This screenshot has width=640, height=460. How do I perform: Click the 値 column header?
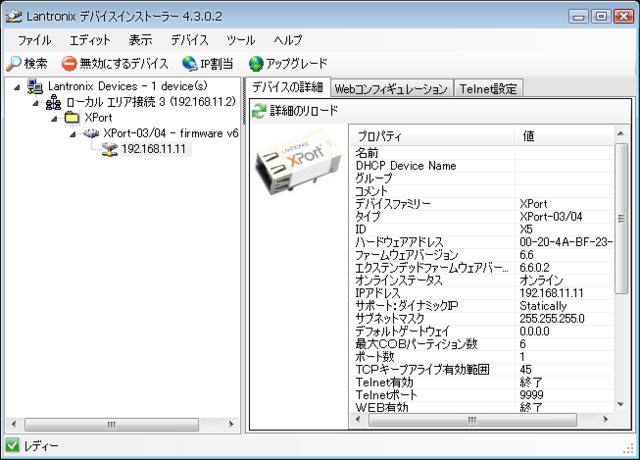(x=564, y=136)
